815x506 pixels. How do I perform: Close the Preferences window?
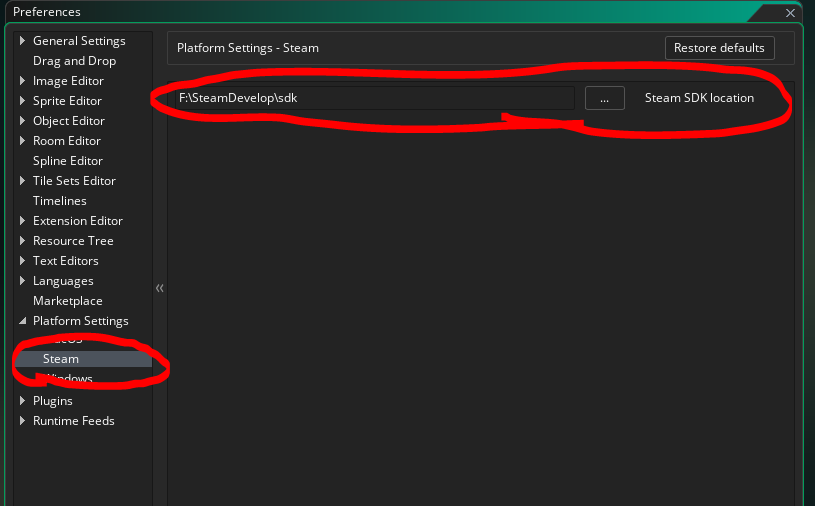tap(790, 12)
